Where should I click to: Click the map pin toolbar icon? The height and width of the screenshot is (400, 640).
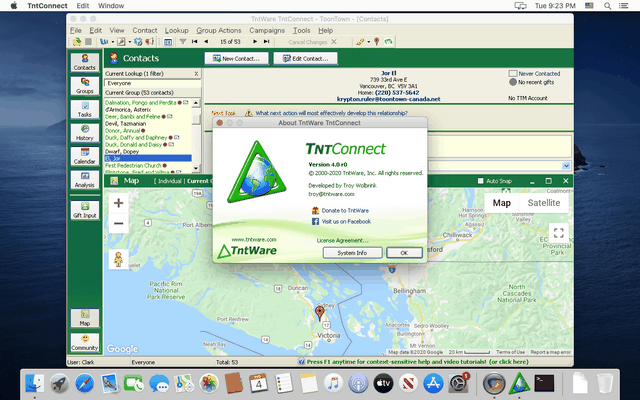click(377, 42)
